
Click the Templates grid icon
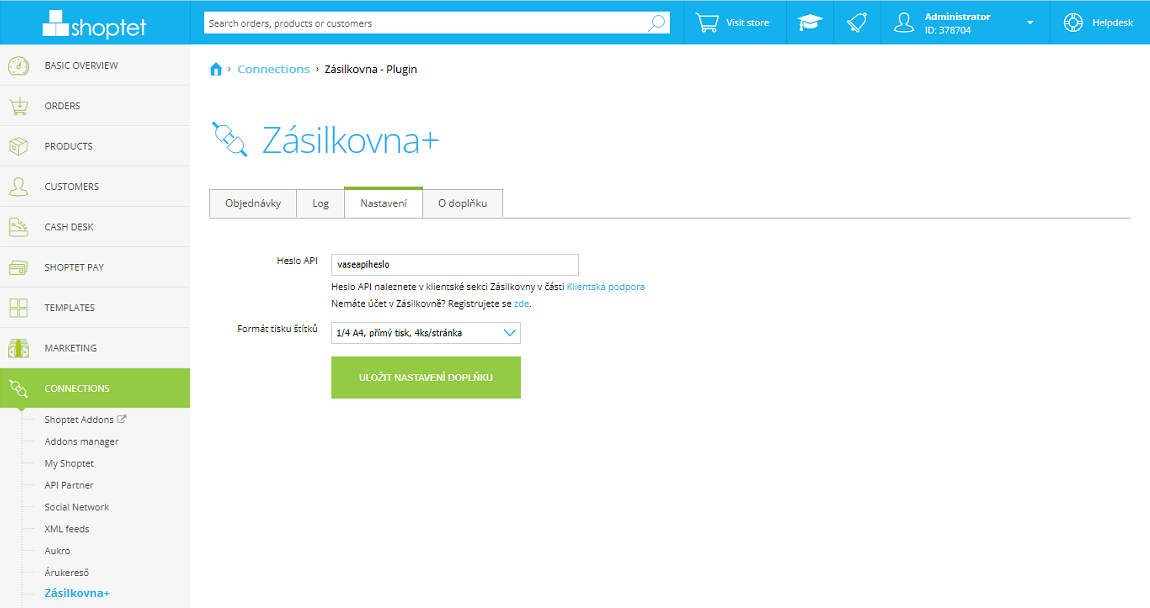point(18,307)
